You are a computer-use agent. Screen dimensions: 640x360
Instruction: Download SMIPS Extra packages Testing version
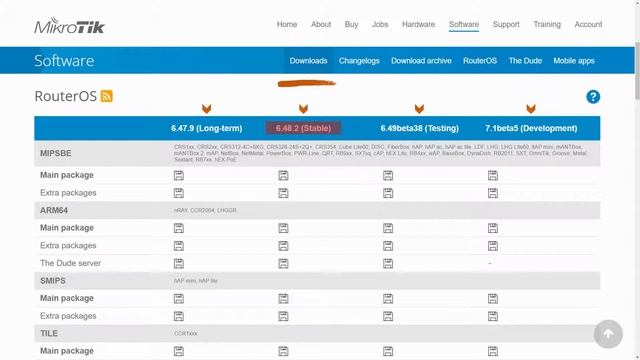tap(388, 316)
